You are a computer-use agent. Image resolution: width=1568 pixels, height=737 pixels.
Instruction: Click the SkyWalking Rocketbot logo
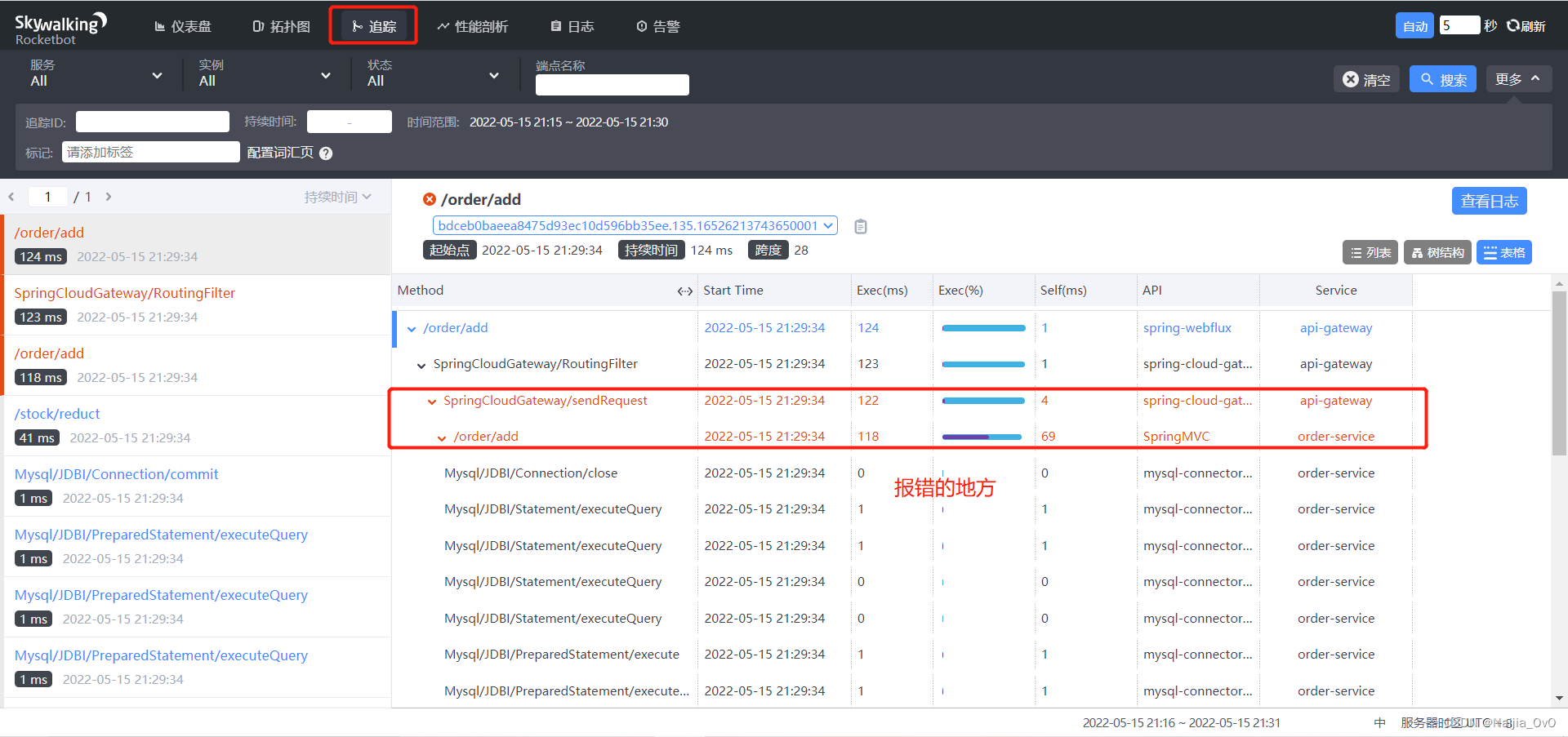(60, 27)
